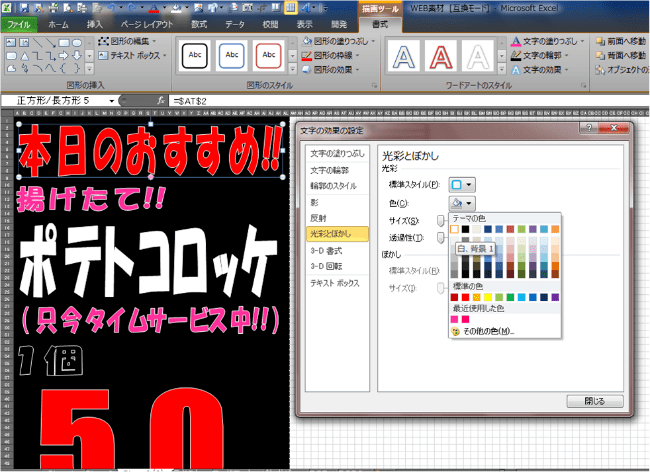Click the font color A icon in title bar
Viewport: 650px width, 472px height.
[153, 7]
